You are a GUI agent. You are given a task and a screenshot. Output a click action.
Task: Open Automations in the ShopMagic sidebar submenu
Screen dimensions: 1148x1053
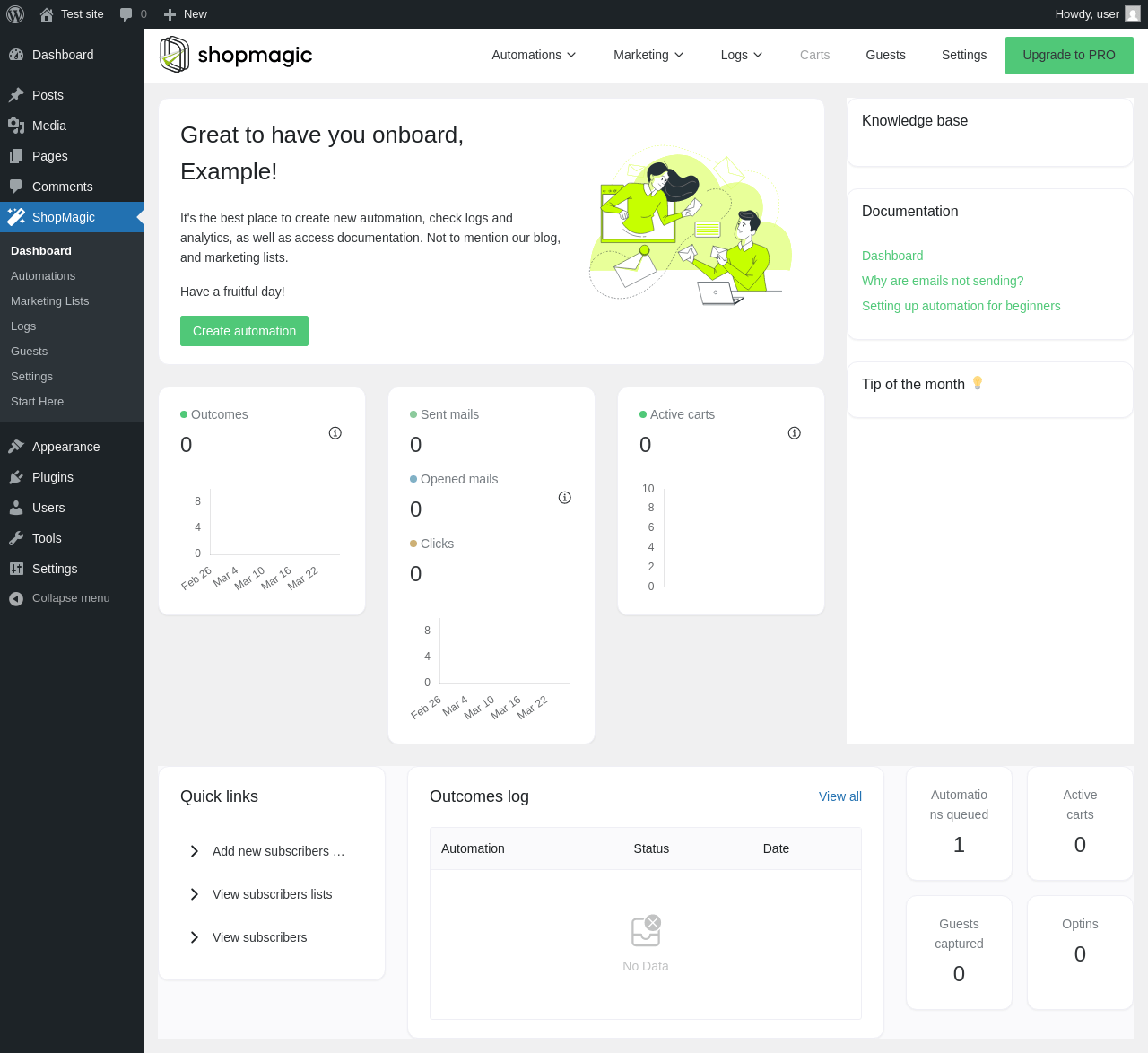point(43,276)
